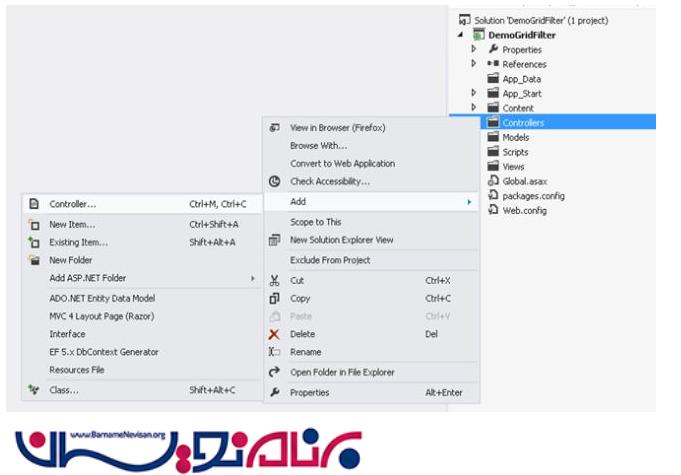Screen dimensions: 681x475
Task: Click the packages.config file icon
Action: click(x=493, y=195)
